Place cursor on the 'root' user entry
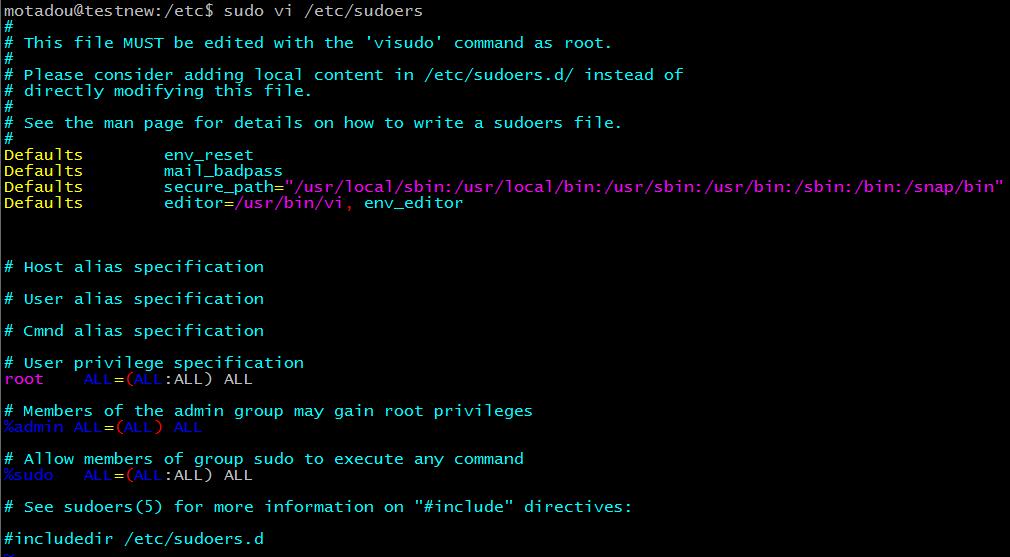Viewport: 1010px width, 557px height. 24,379
